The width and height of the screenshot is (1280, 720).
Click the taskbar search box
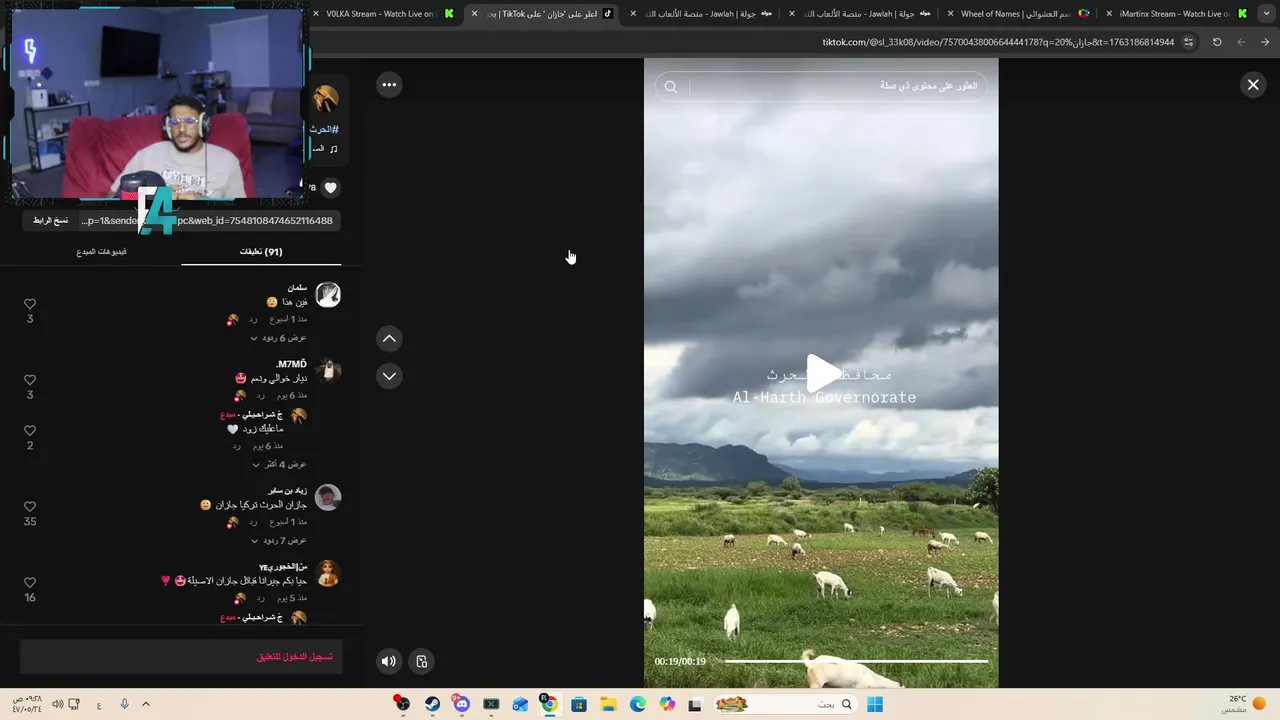[785, 704]
